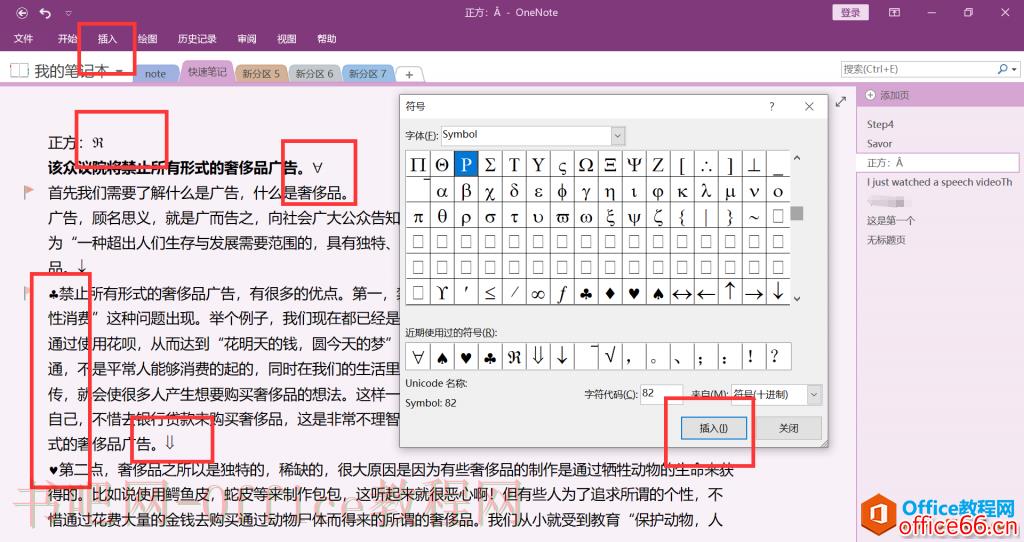Screen dimensions: 1024x542
Task: Open the quick access toolbar customize arrow
Action: (69, 13)
